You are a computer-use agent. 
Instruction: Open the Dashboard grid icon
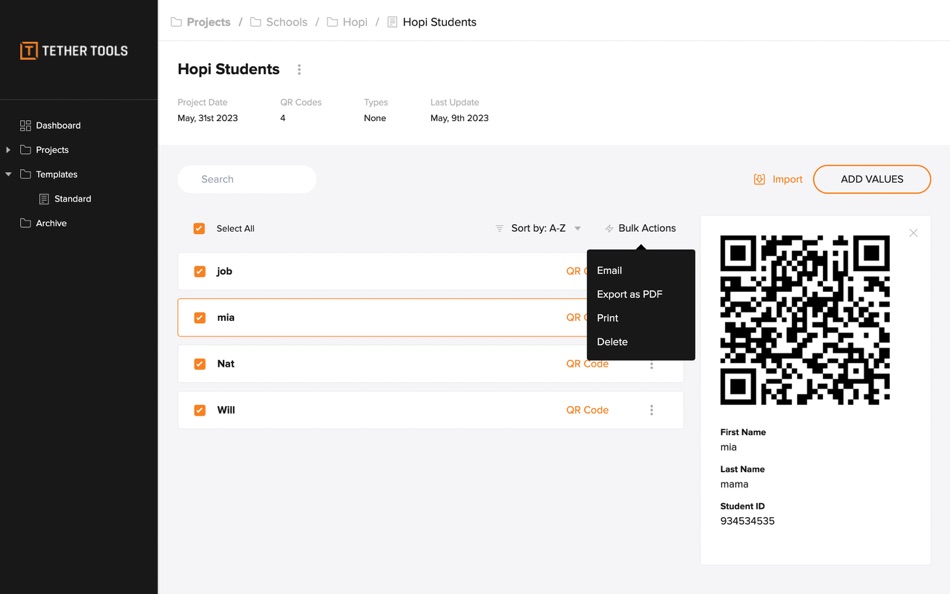point(25,125)
